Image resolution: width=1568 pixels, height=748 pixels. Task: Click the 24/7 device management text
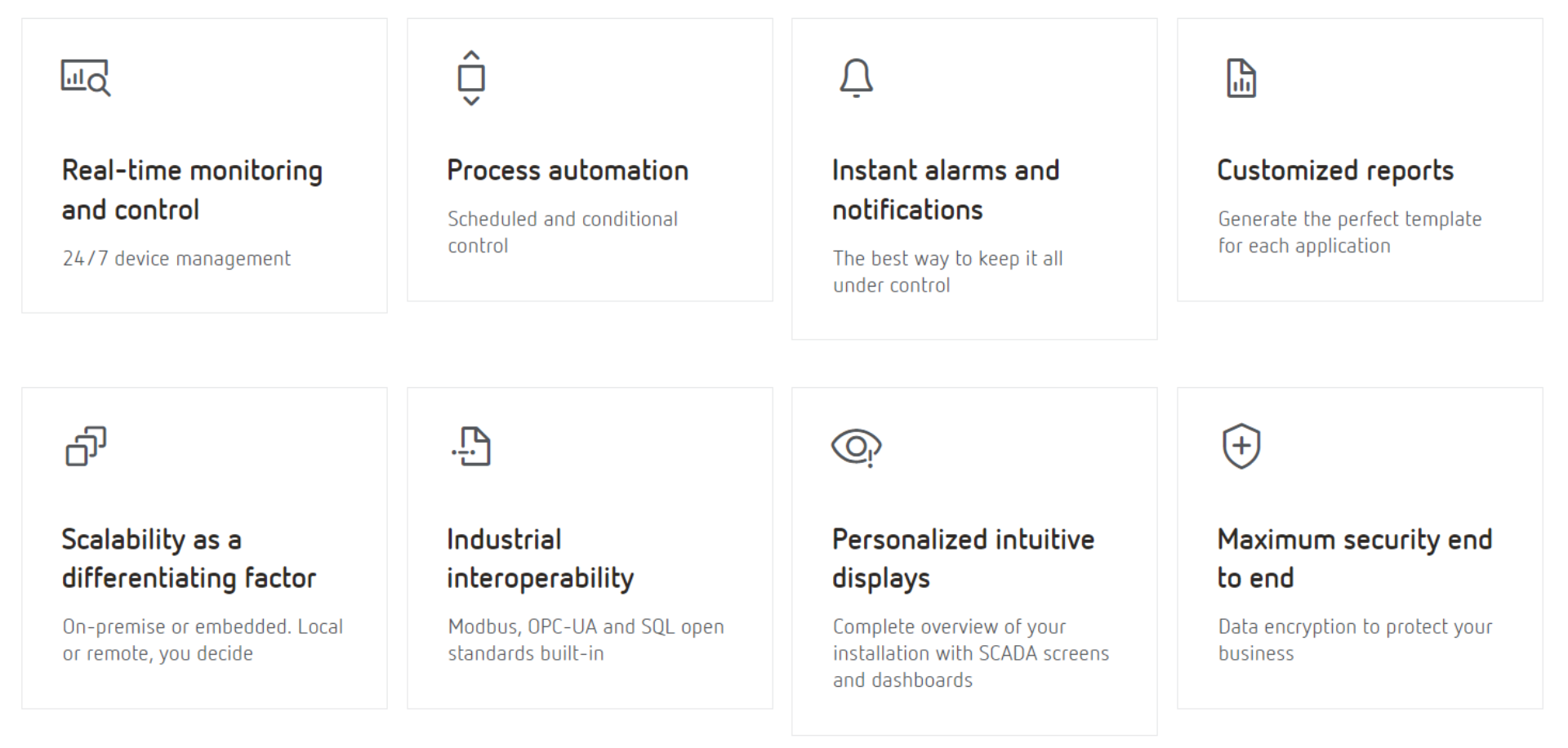pyautogui.click(x=176, y=259)
